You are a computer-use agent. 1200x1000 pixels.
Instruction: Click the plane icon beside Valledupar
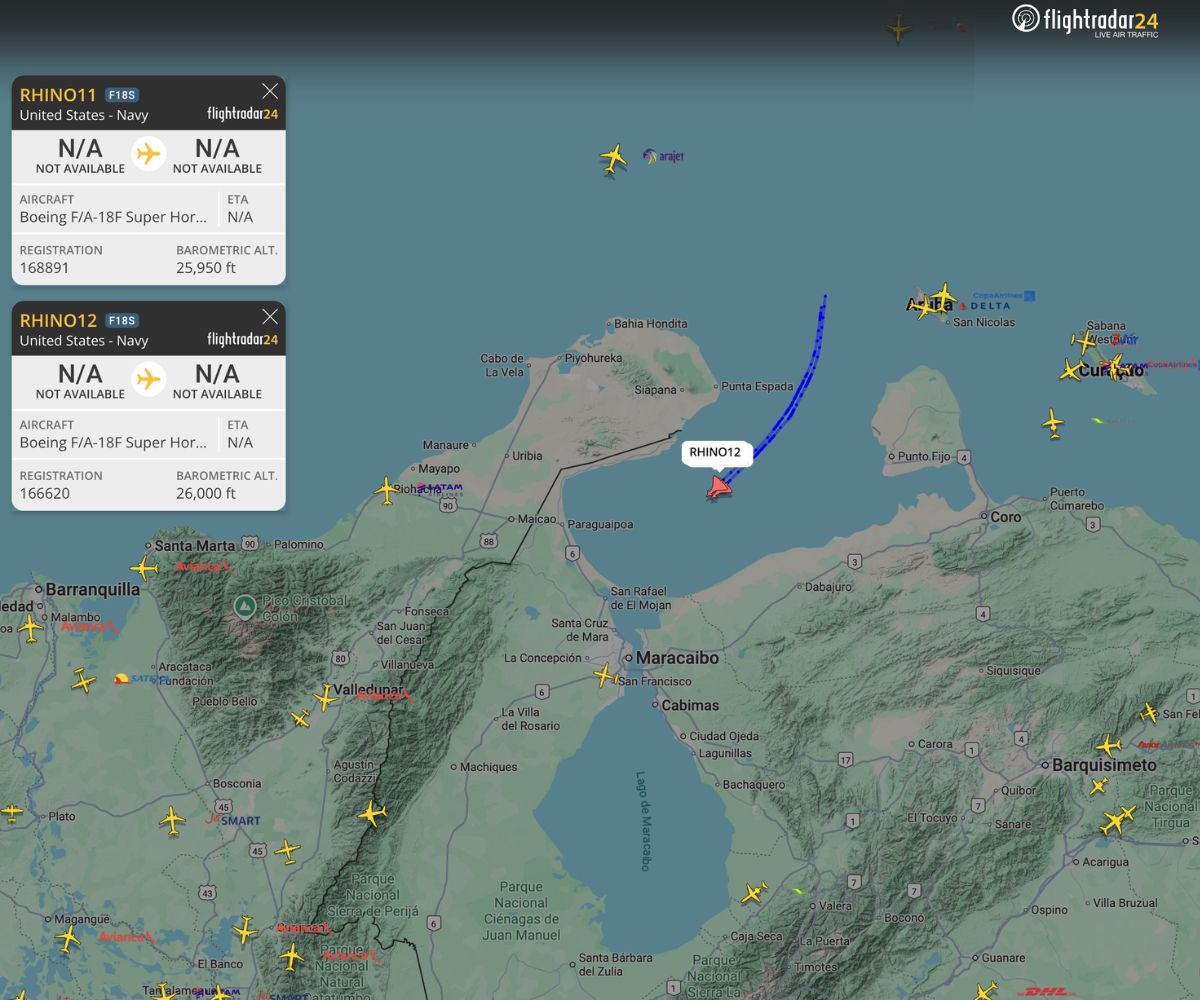tap(326, 696)
